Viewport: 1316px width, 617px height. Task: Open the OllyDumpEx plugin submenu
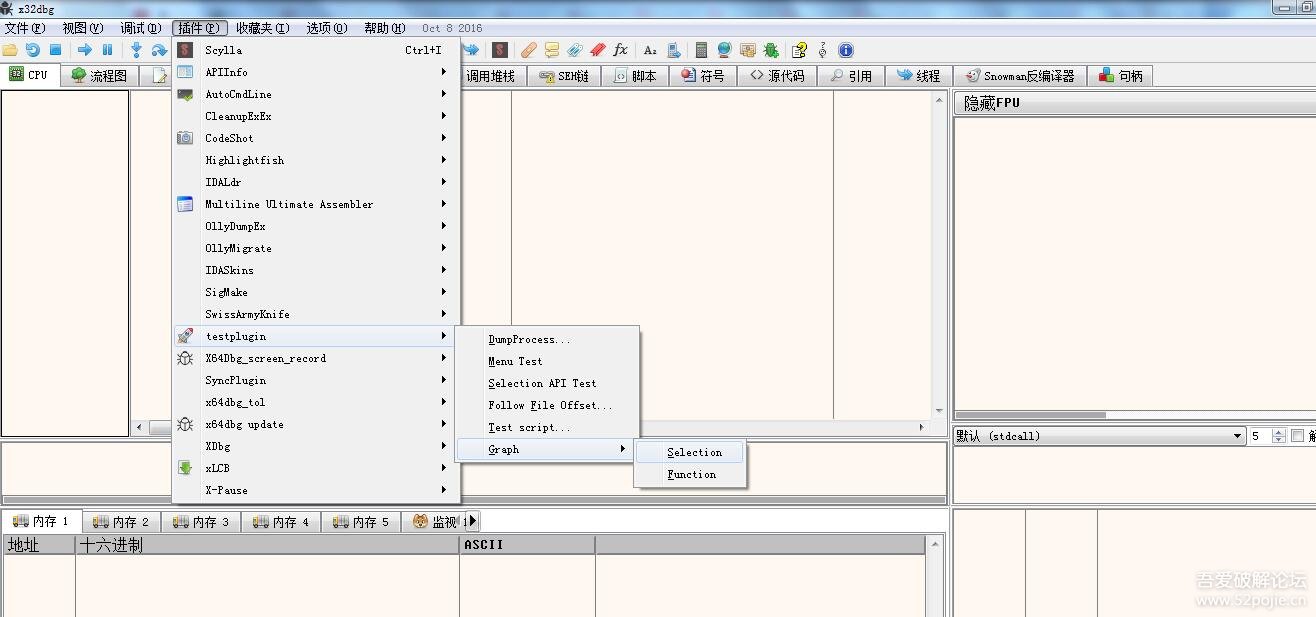point(316,226)
